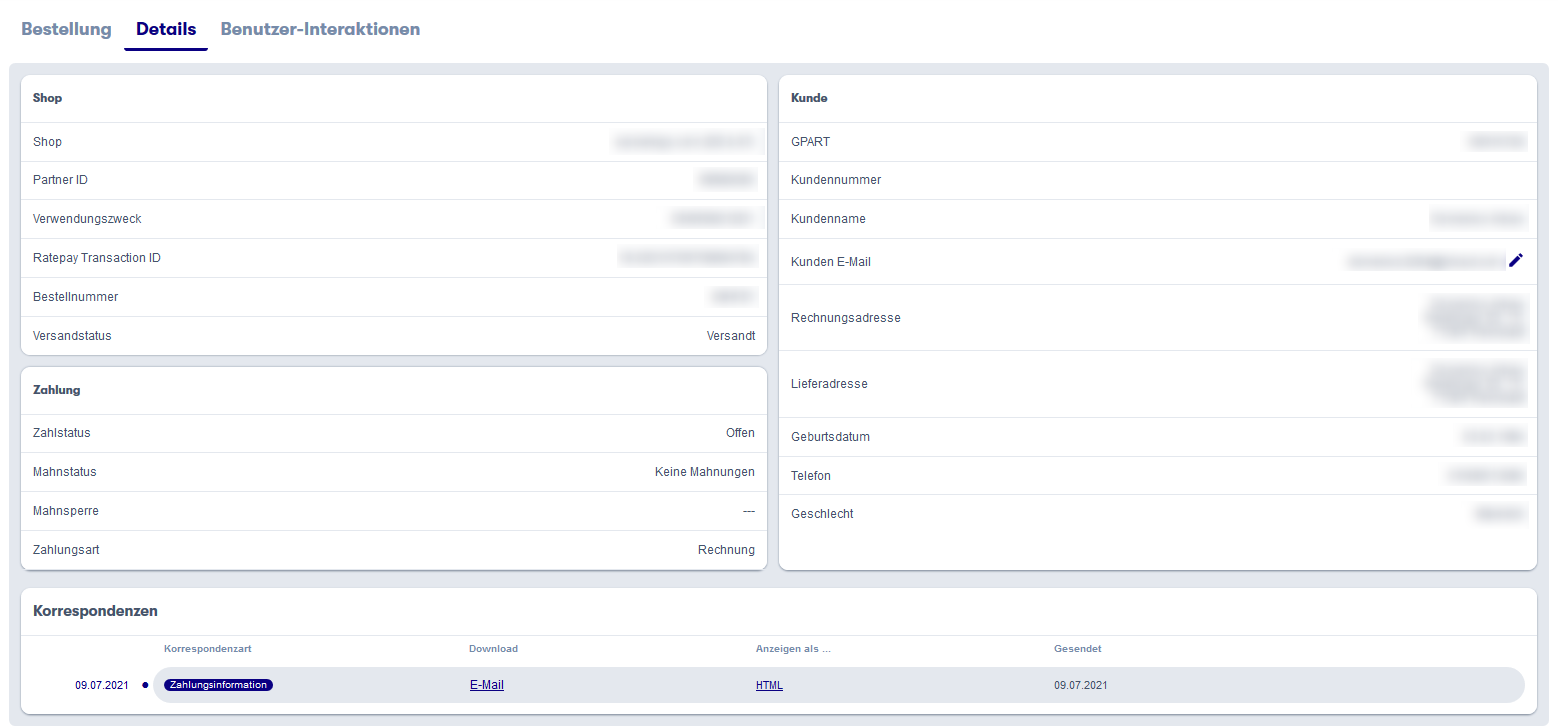Click the Rechnung payment method value

[726, 550]
